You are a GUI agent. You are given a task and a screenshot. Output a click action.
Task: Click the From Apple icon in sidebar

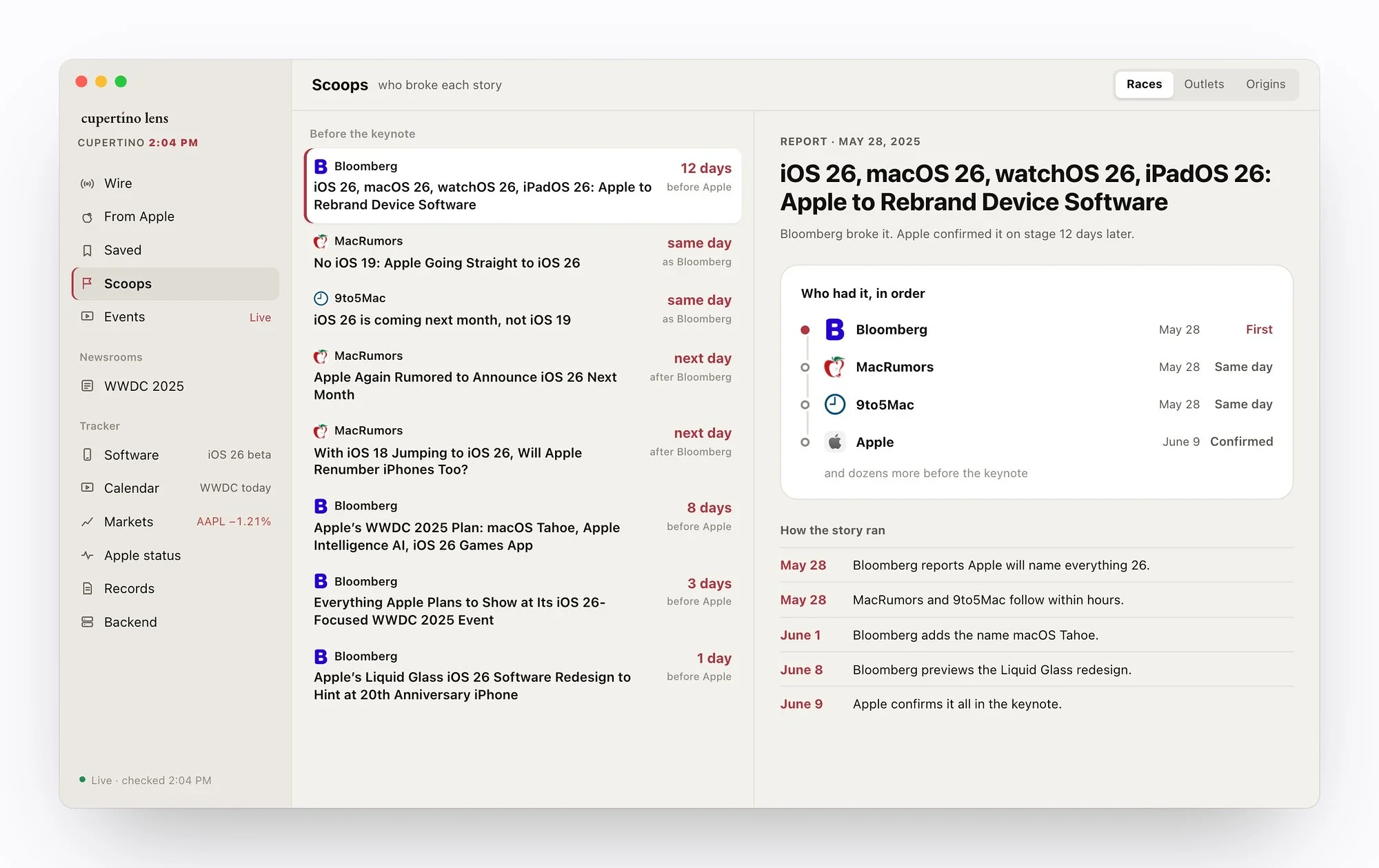[88, 217]
